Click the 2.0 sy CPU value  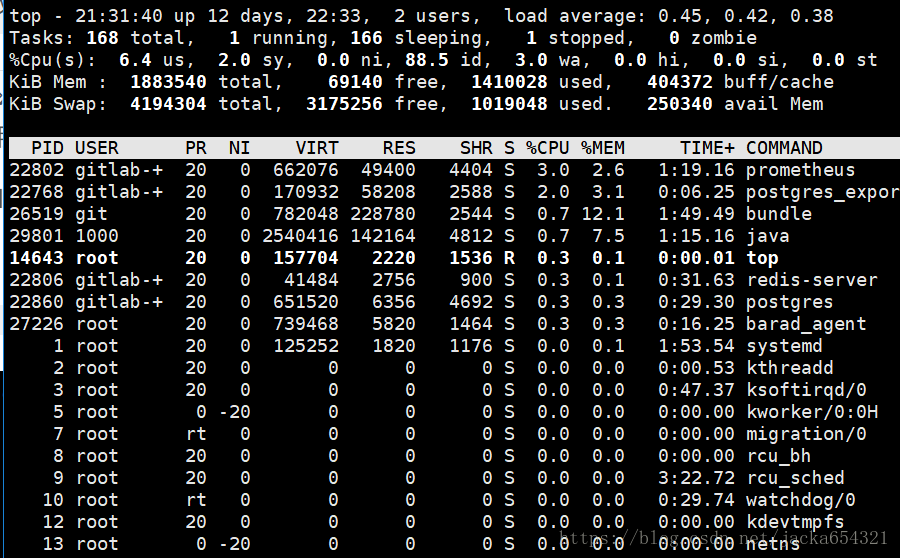(x=234, y=60)
